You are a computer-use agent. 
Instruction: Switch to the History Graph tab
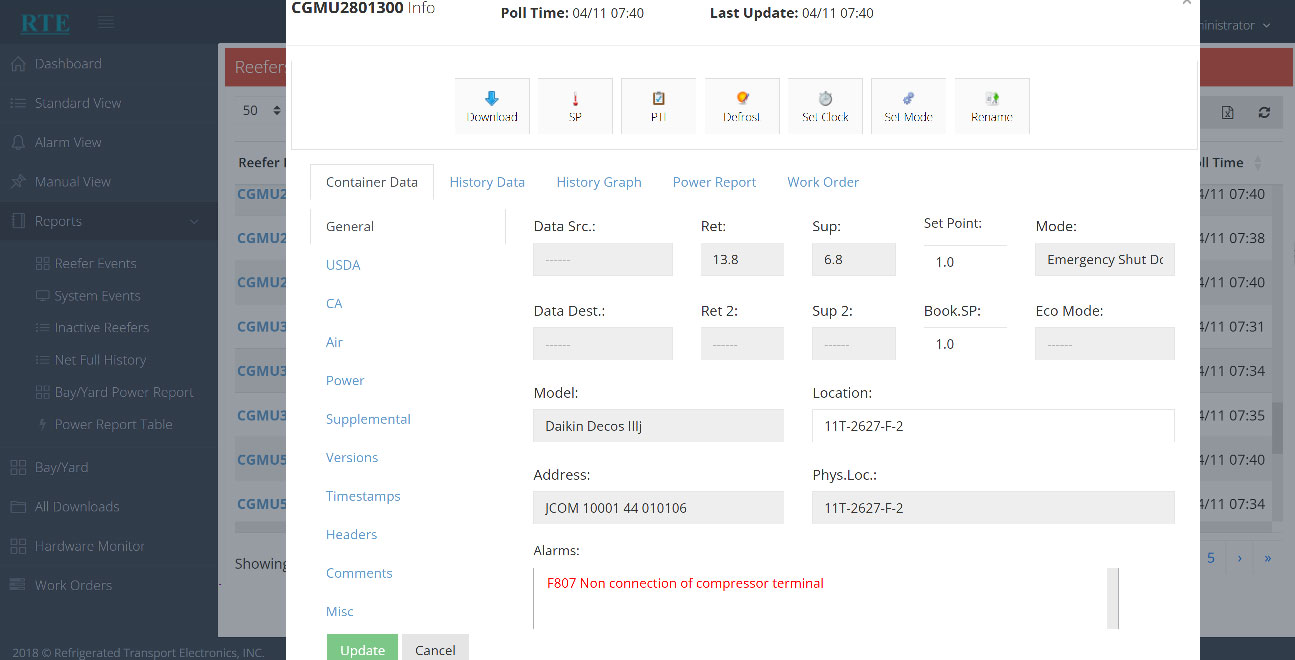tap(599, 181)
